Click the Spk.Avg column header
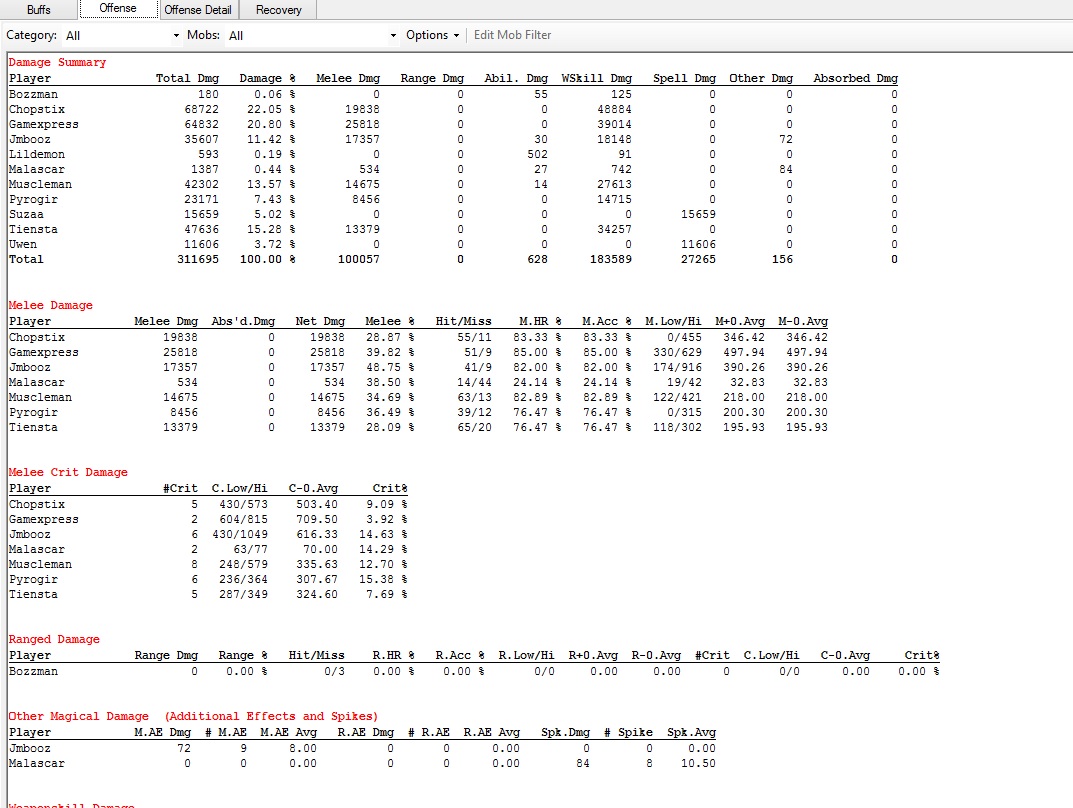The height and width of the screenshot is (808, 1073). (x=692, y=732)
